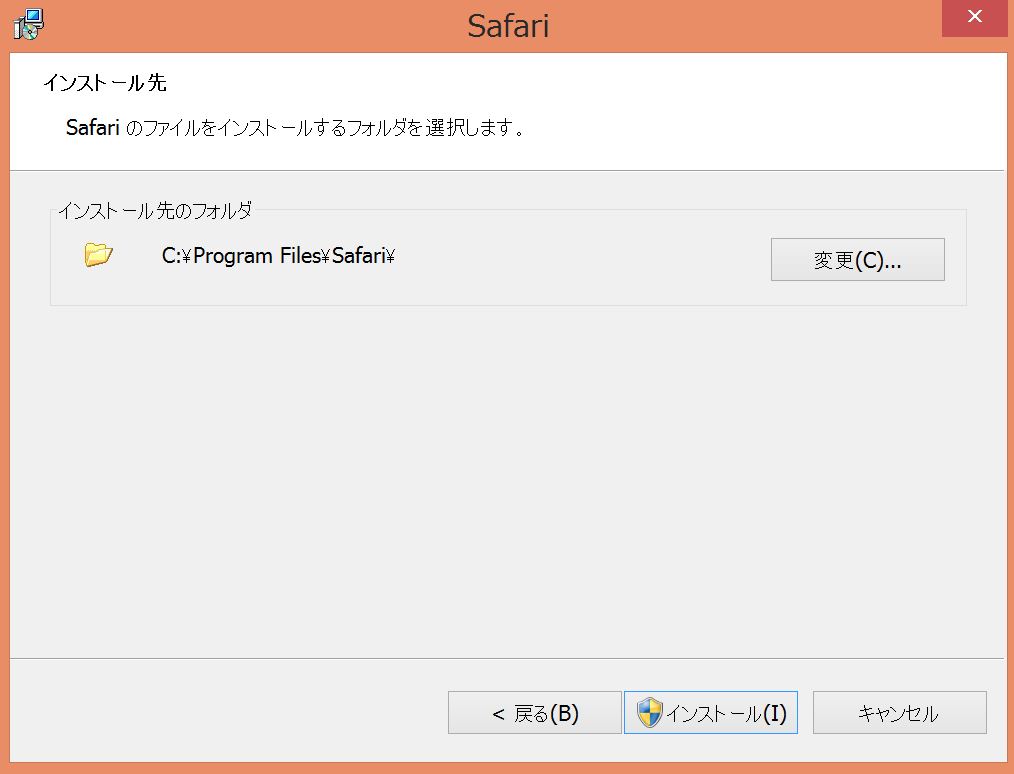Click the yellow folder icon
Viewport: 1014px width, 774px height.
[98, 255]
